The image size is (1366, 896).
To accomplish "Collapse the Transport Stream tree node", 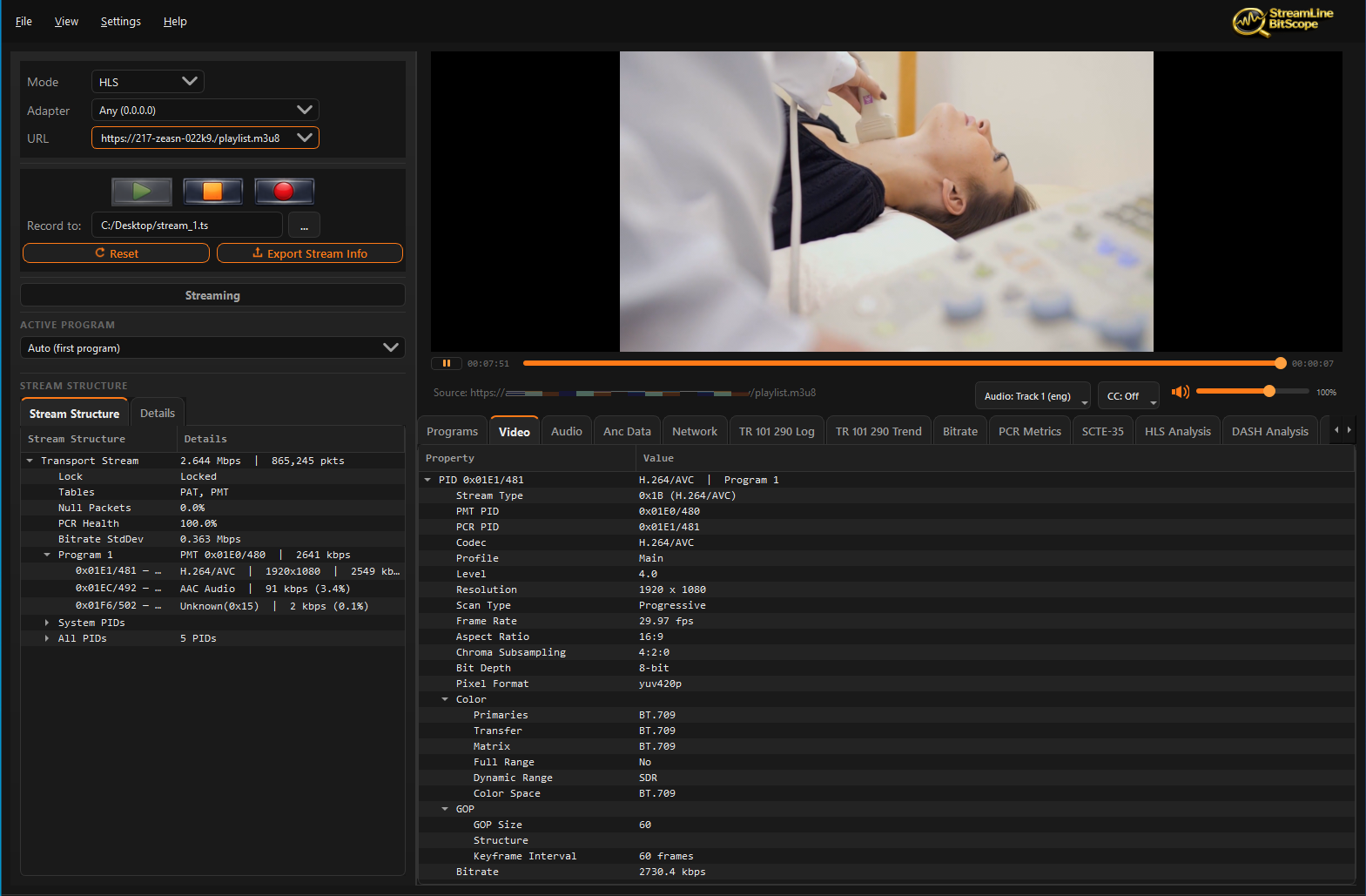I will pos(30,461).
